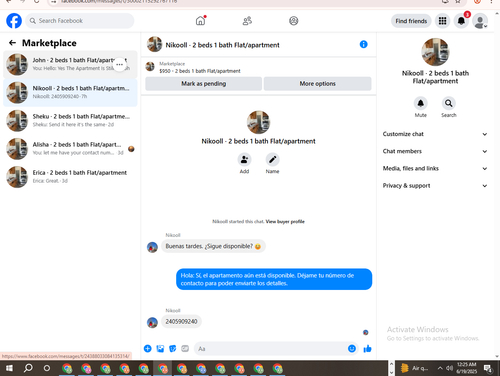
Task: Expand Media, files and links section
Action: pyautogui.click(x=435, y=168)
